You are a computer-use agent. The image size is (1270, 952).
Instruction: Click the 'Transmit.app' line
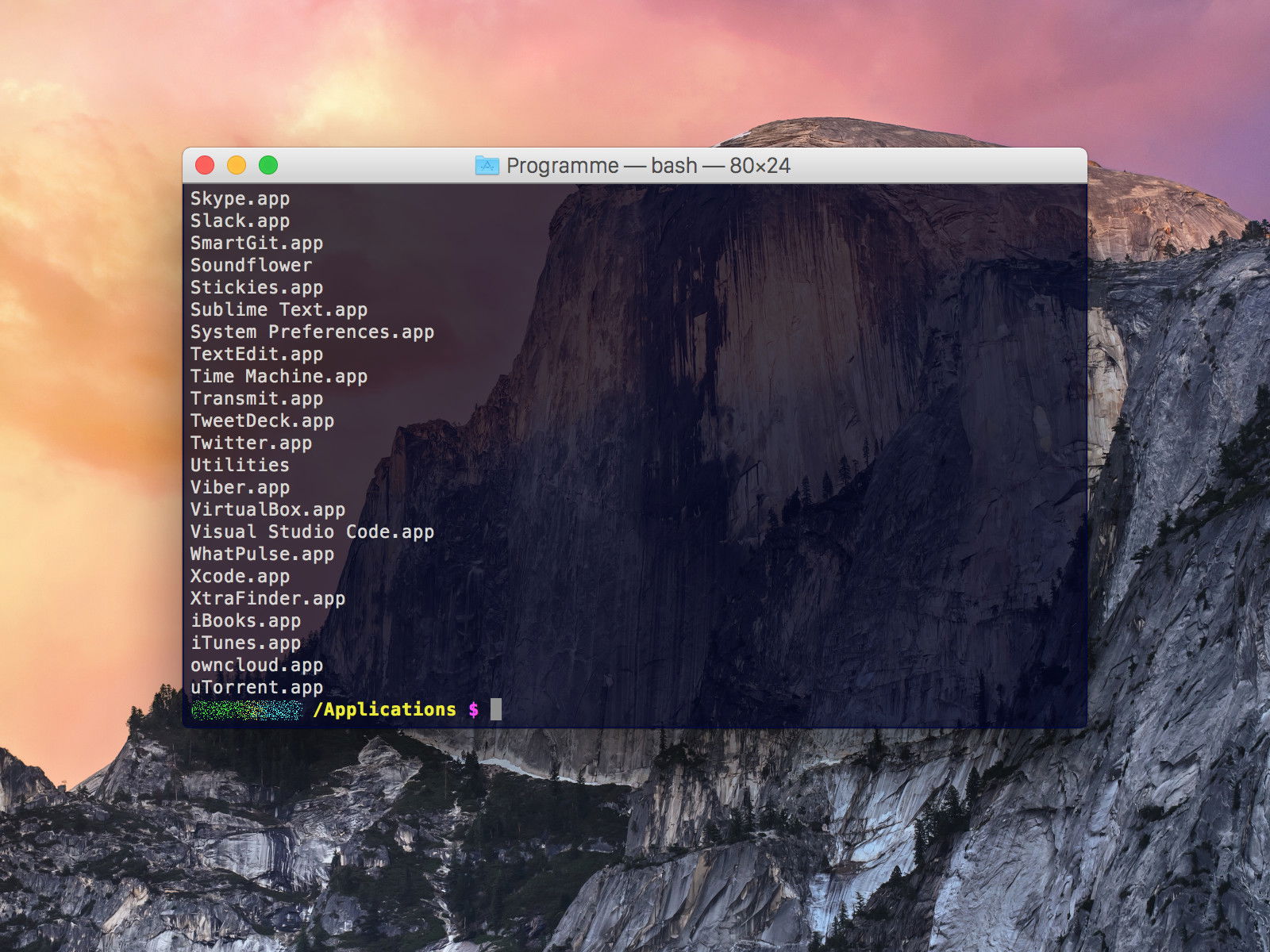click(256, 399)
